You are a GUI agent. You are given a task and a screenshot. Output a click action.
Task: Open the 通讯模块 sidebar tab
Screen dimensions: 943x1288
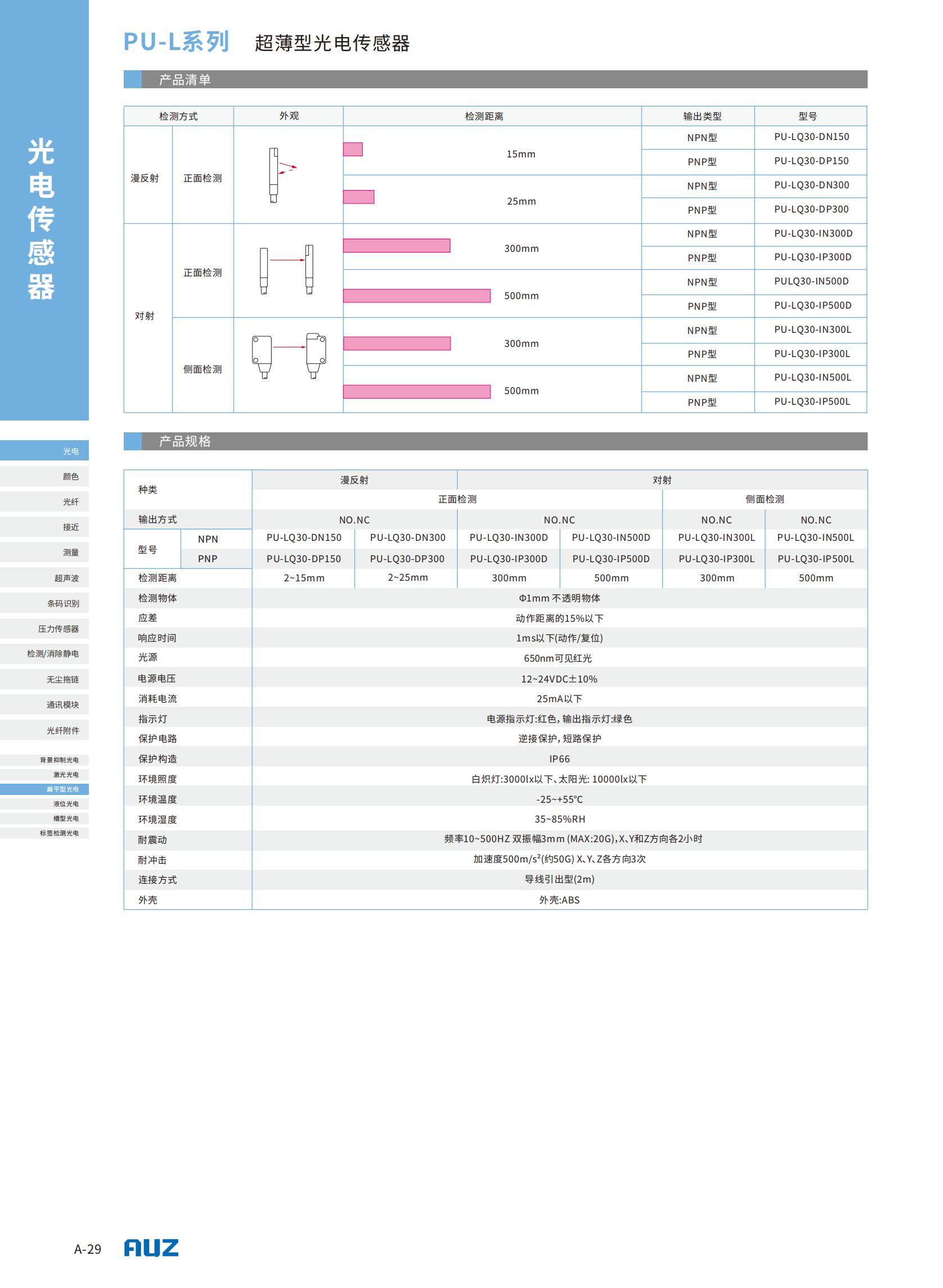[x=44, y=705]
